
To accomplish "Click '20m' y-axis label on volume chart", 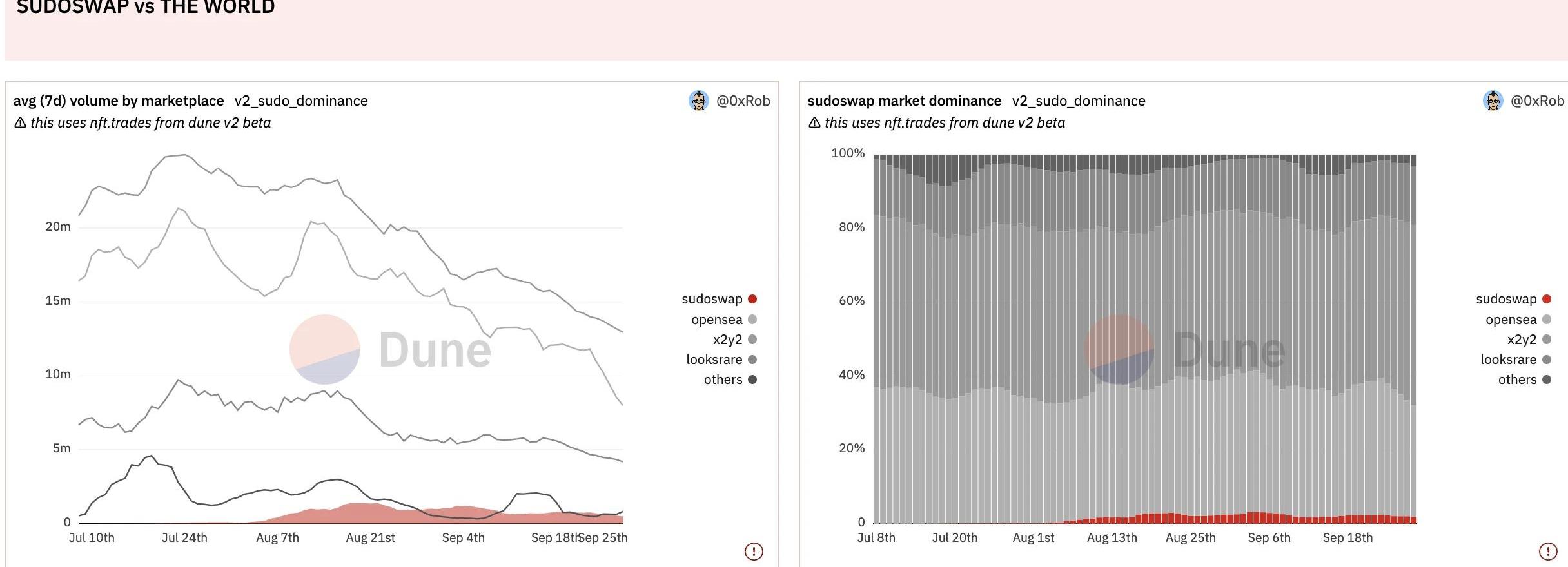I will click(x=58, y=227).
